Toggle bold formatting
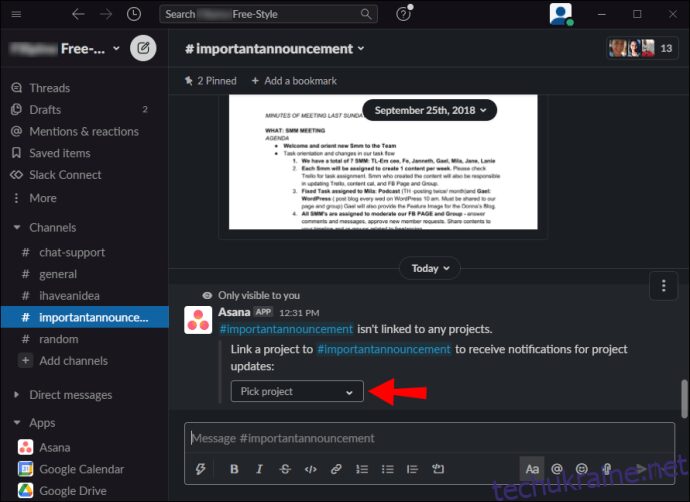This screenshot has height=502, width=690. tap(234, 469)
